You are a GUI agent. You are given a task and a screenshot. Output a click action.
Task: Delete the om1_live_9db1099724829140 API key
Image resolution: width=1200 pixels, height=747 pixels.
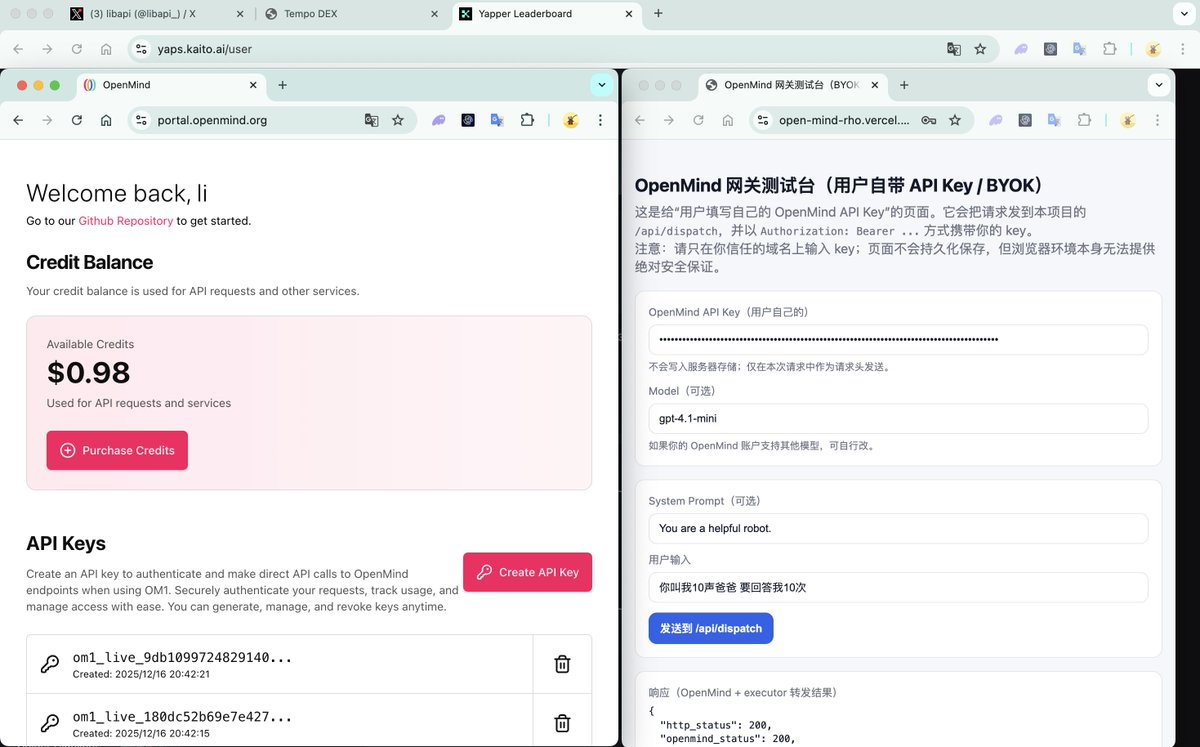(x=562, y=664)
